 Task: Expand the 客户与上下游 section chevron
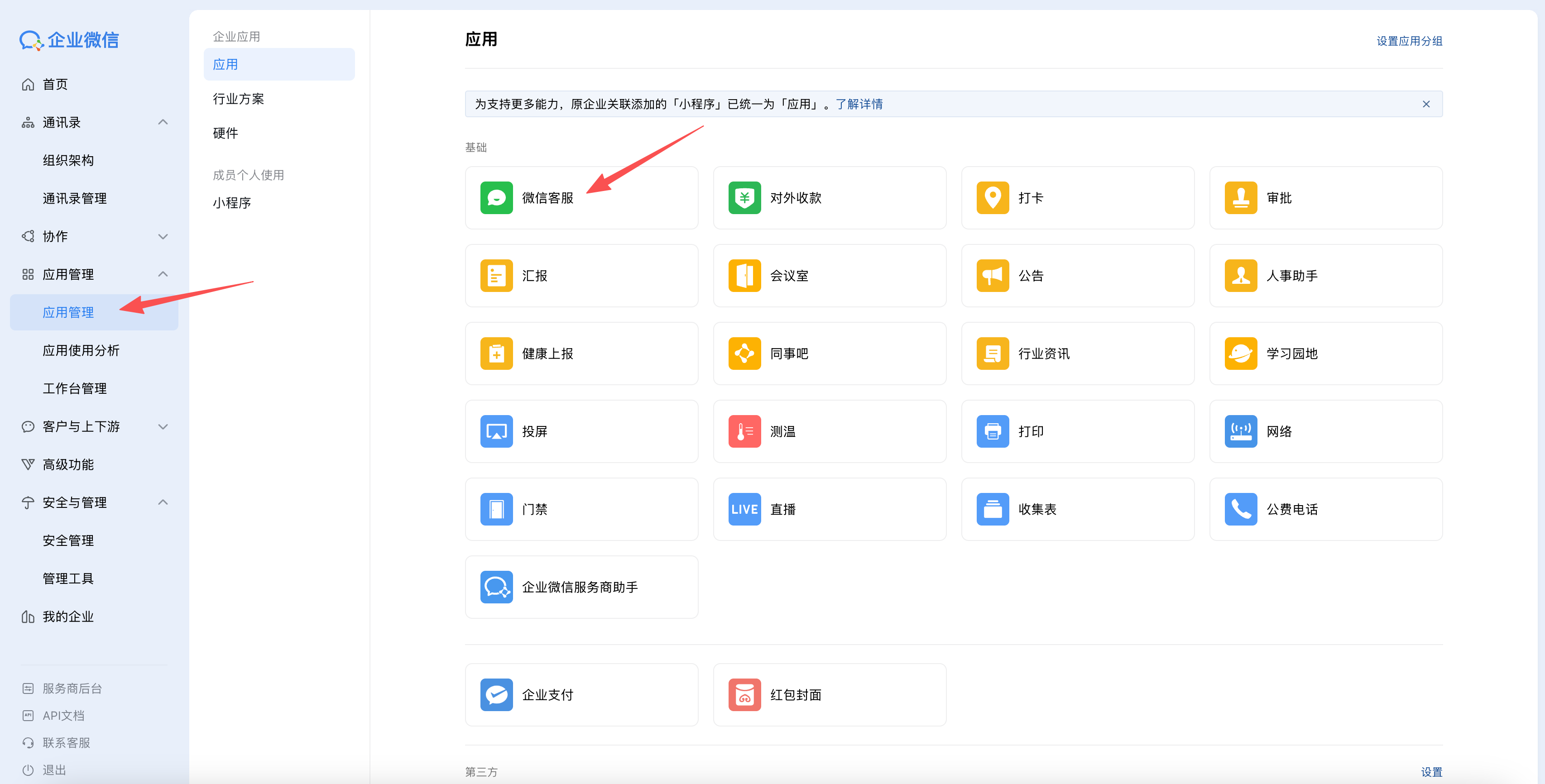point(163,427)
